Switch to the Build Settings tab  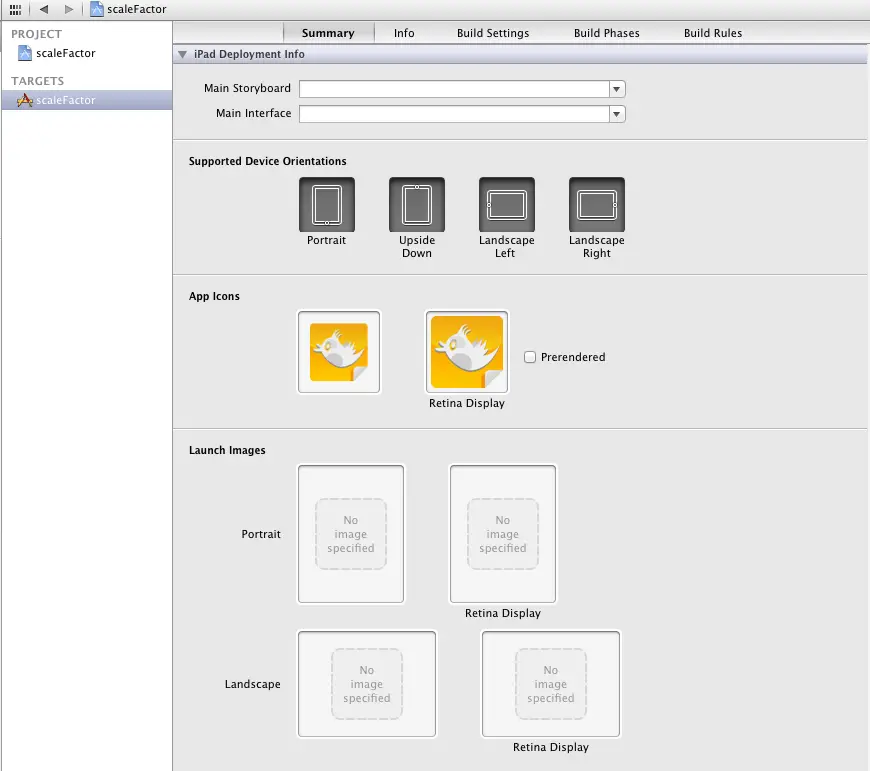click(x=493, y=33)
